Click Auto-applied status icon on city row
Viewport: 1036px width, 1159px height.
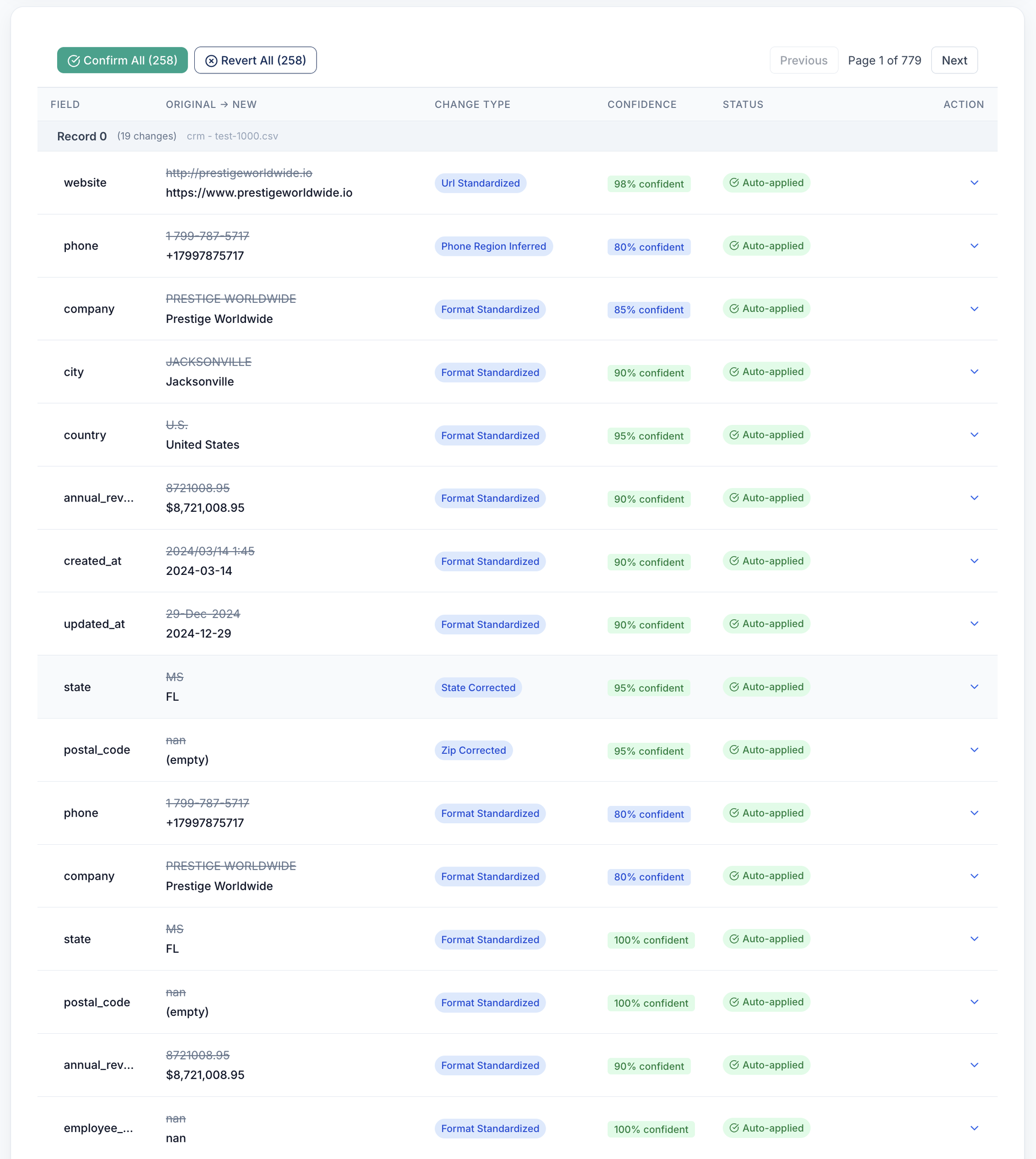pyautogui.click(x=735, y=371)
